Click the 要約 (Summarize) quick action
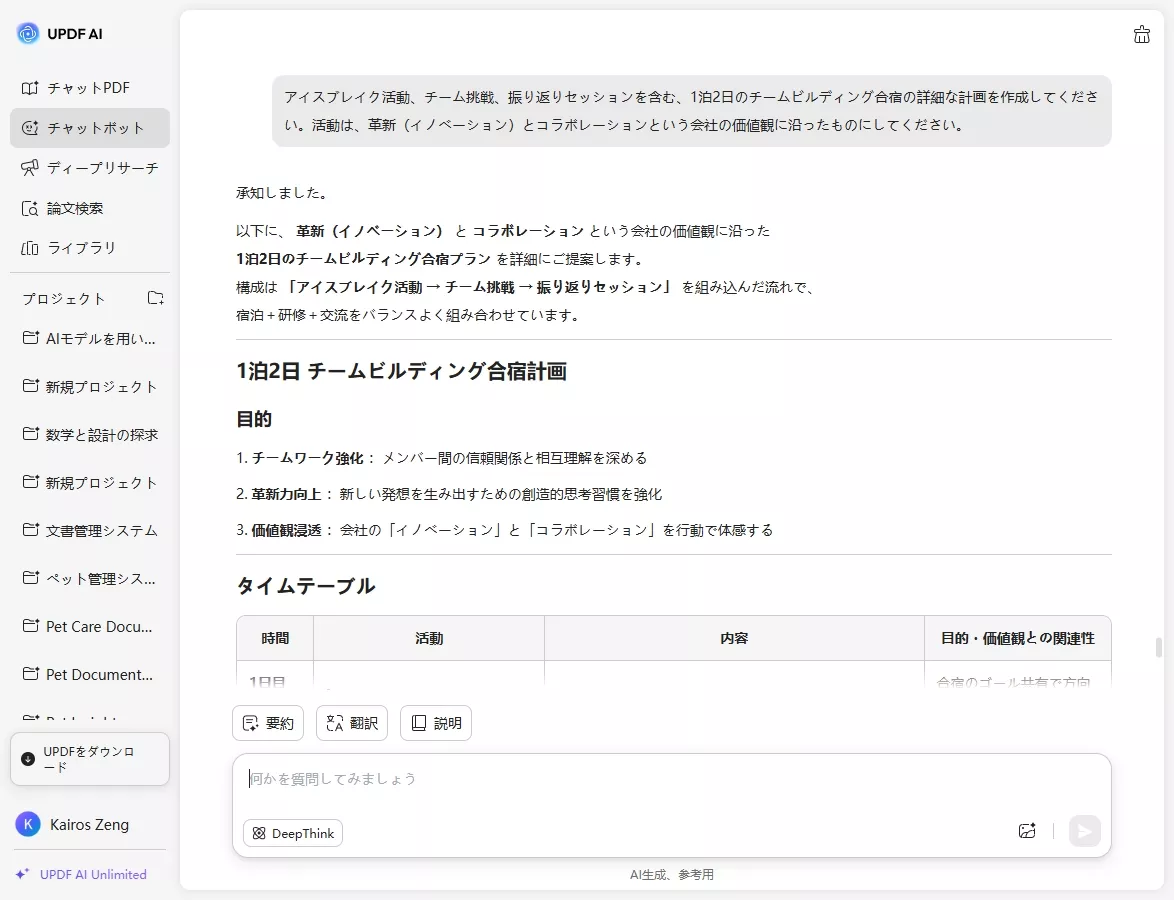Image resolution: width=1174 pixels, height=900 pixels. click(267, 722)
